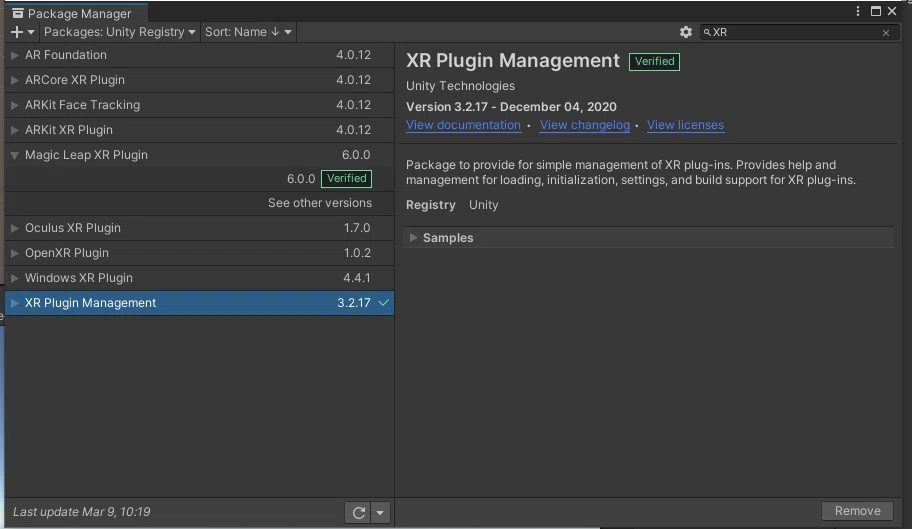
Task: Click OpenXR Plugin version 1.0.2
Action: 357,253
